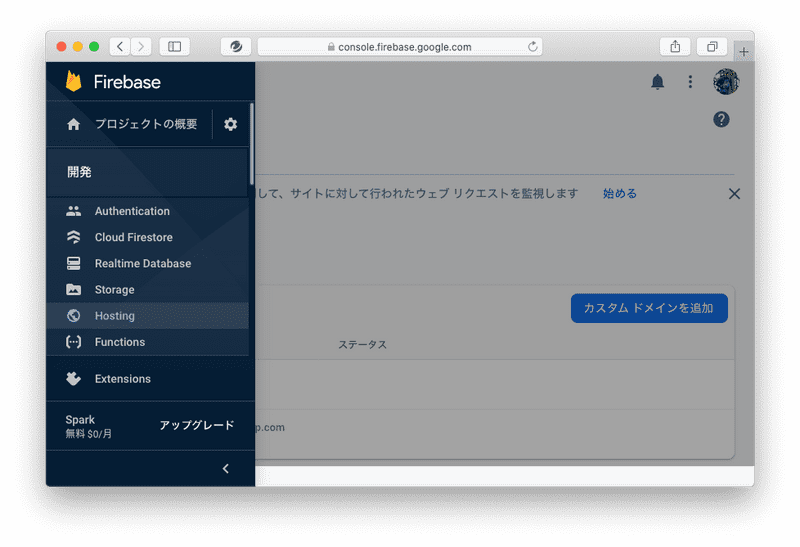Dismiss the web request monitoring banner
Screen dimensions: 800x547
[x=734, y=194]
